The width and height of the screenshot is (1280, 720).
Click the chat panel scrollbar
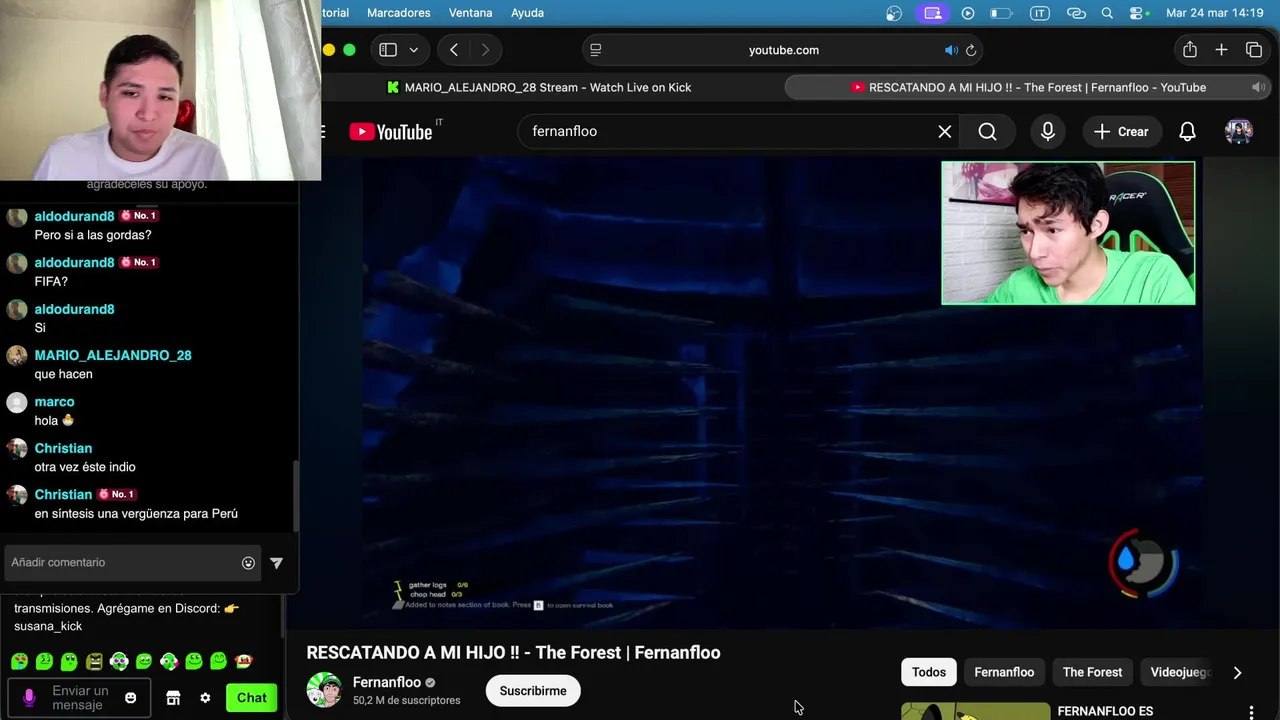pos(296,497)
